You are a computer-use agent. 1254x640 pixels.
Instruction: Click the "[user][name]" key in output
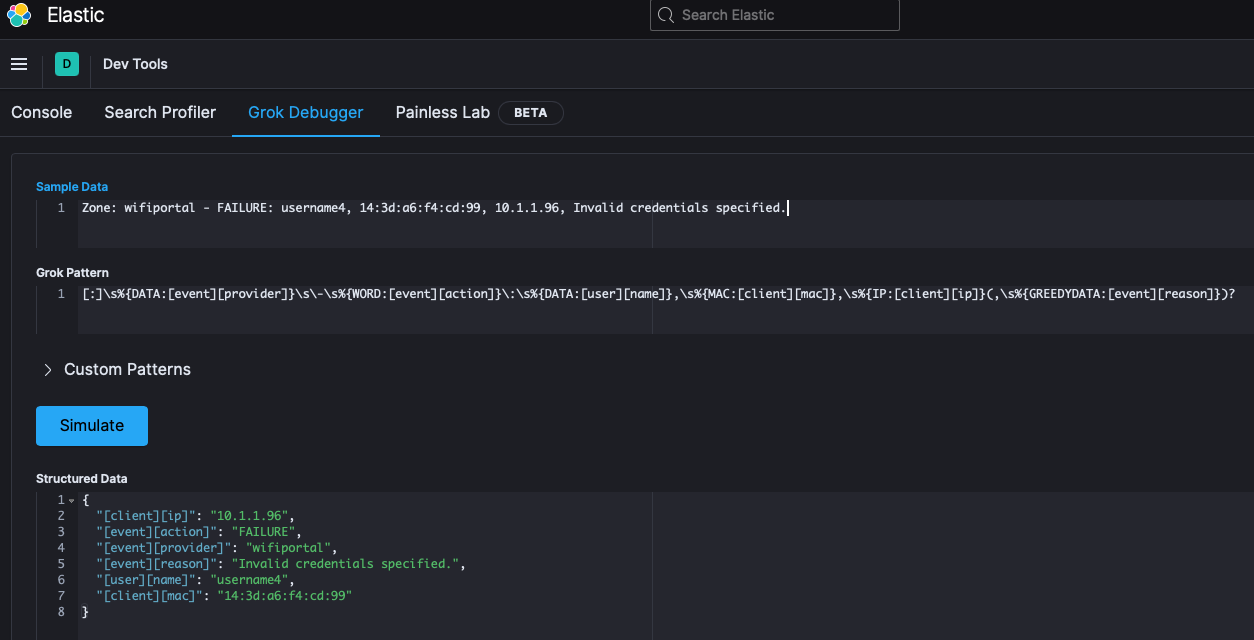(x=145, y=580)
